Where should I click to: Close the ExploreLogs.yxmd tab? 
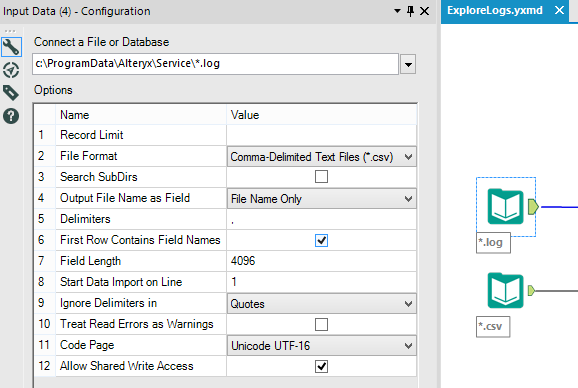click(559, 10)
